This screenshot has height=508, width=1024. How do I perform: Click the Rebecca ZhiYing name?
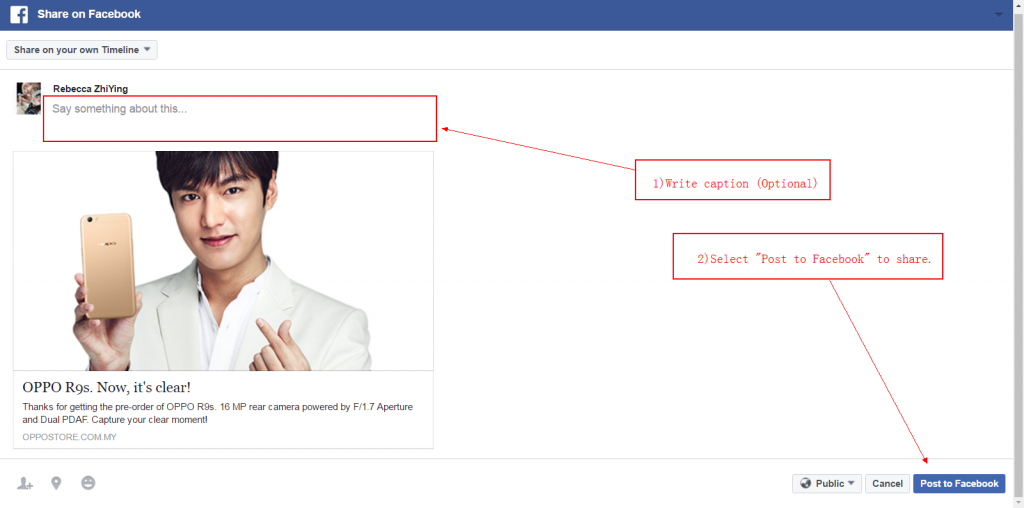pyautogui.click(x=90, y=89)
